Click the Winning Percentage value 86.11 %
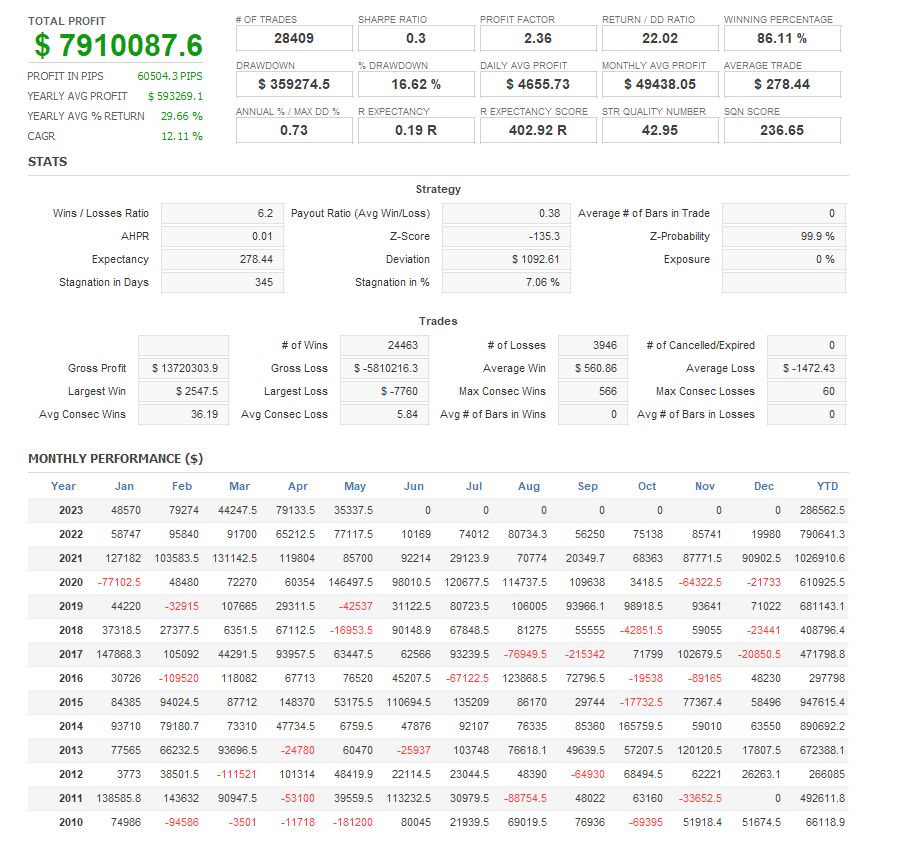The height and width of the screenshot is (852, 900). click(x=782, y=38)
